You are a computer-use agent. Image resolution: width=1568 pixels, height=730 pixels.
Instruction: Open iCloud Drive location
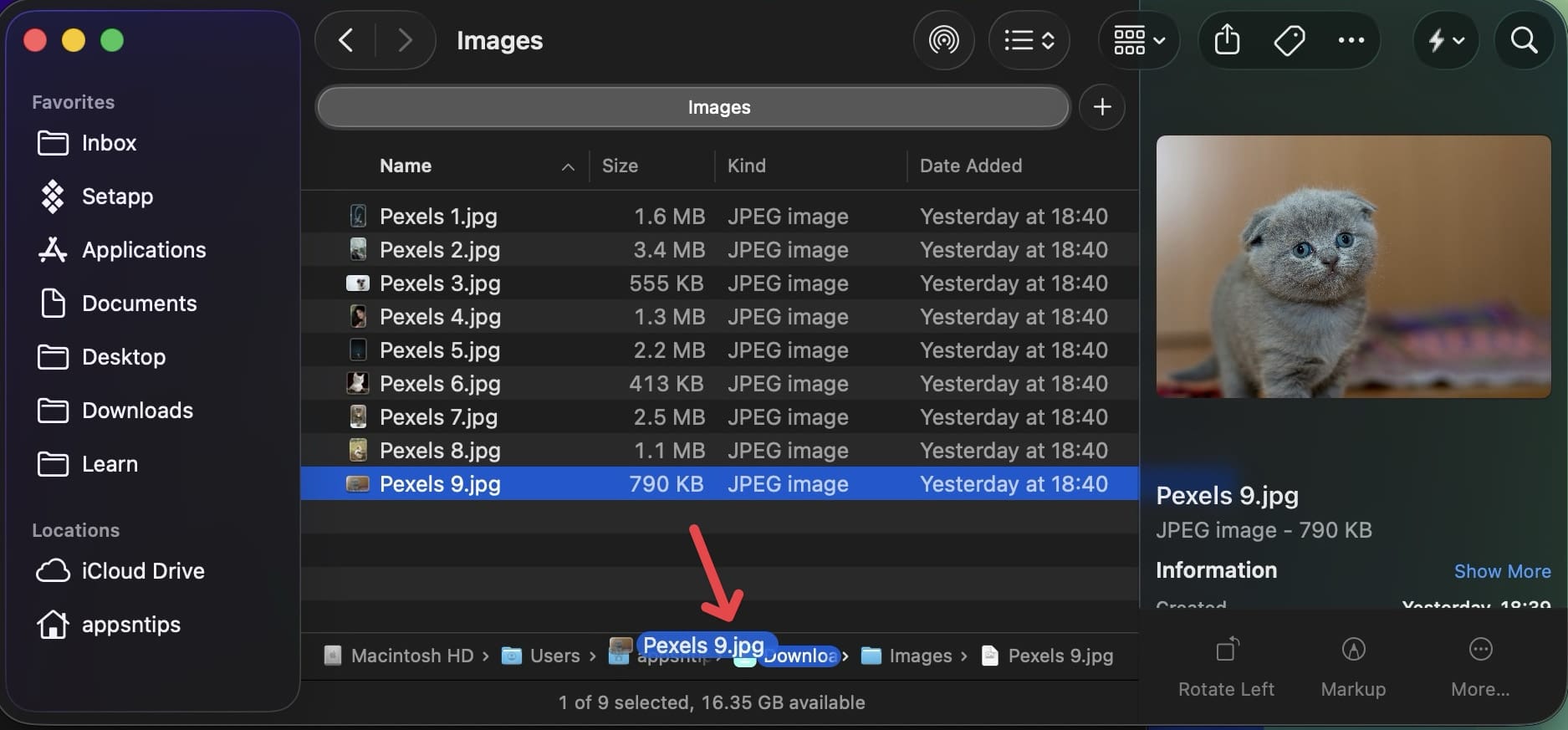120,571
